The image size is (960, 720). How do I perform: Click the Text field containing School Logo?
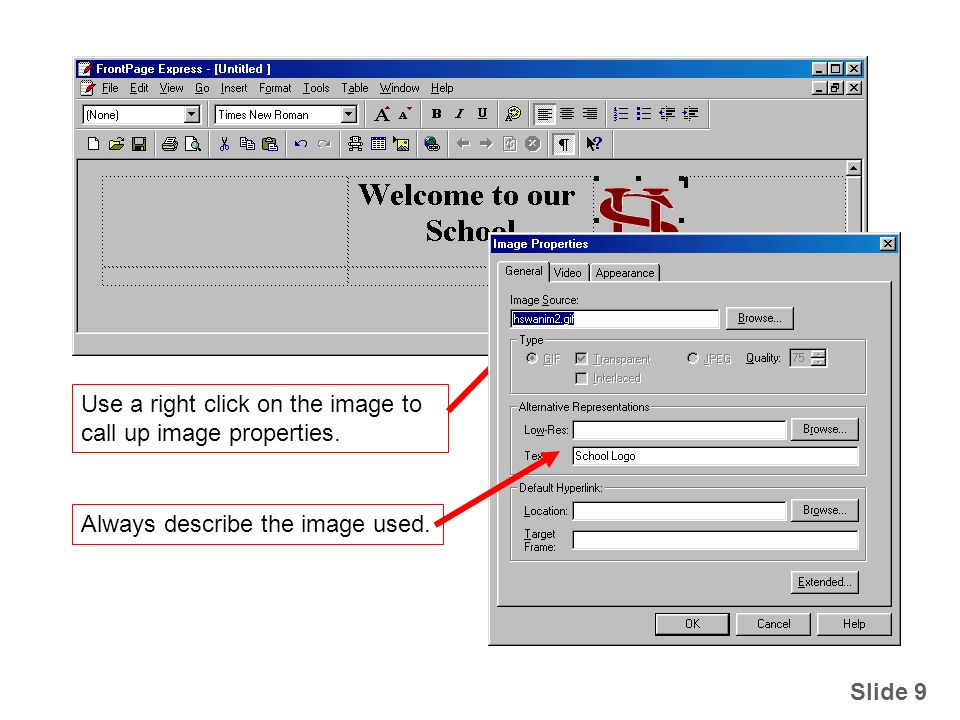[x=715, y=456]
